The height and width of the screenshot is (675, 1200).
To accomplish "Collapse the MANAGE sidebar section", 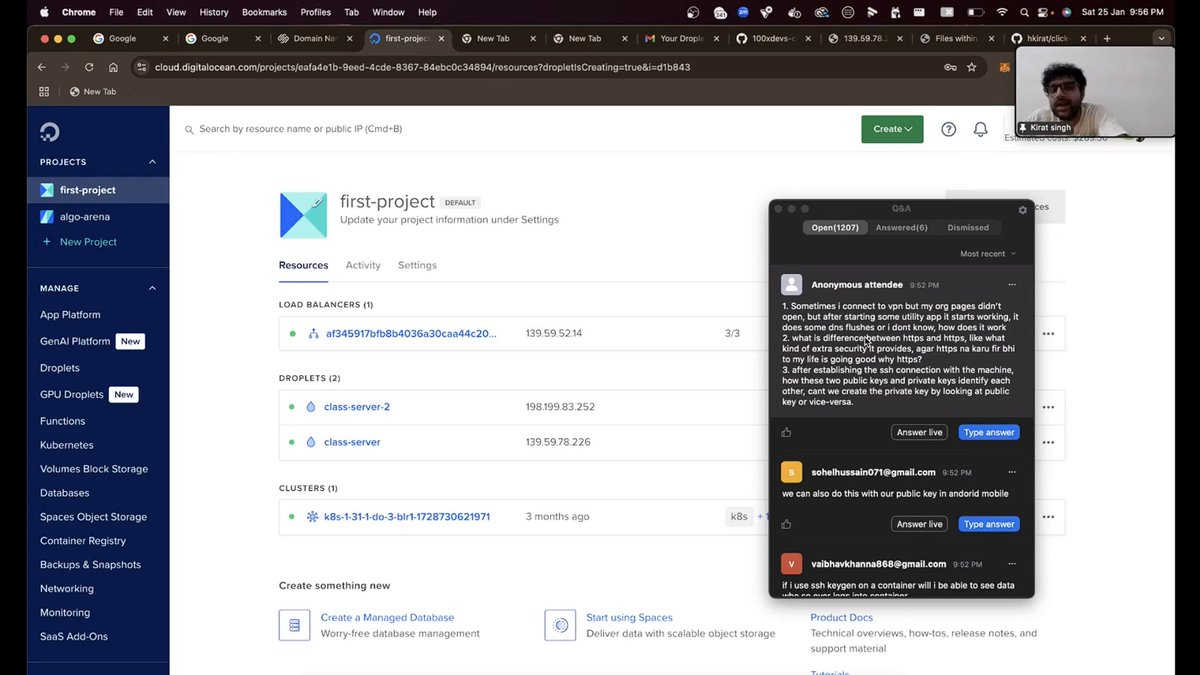I will (x=152, y=288).
